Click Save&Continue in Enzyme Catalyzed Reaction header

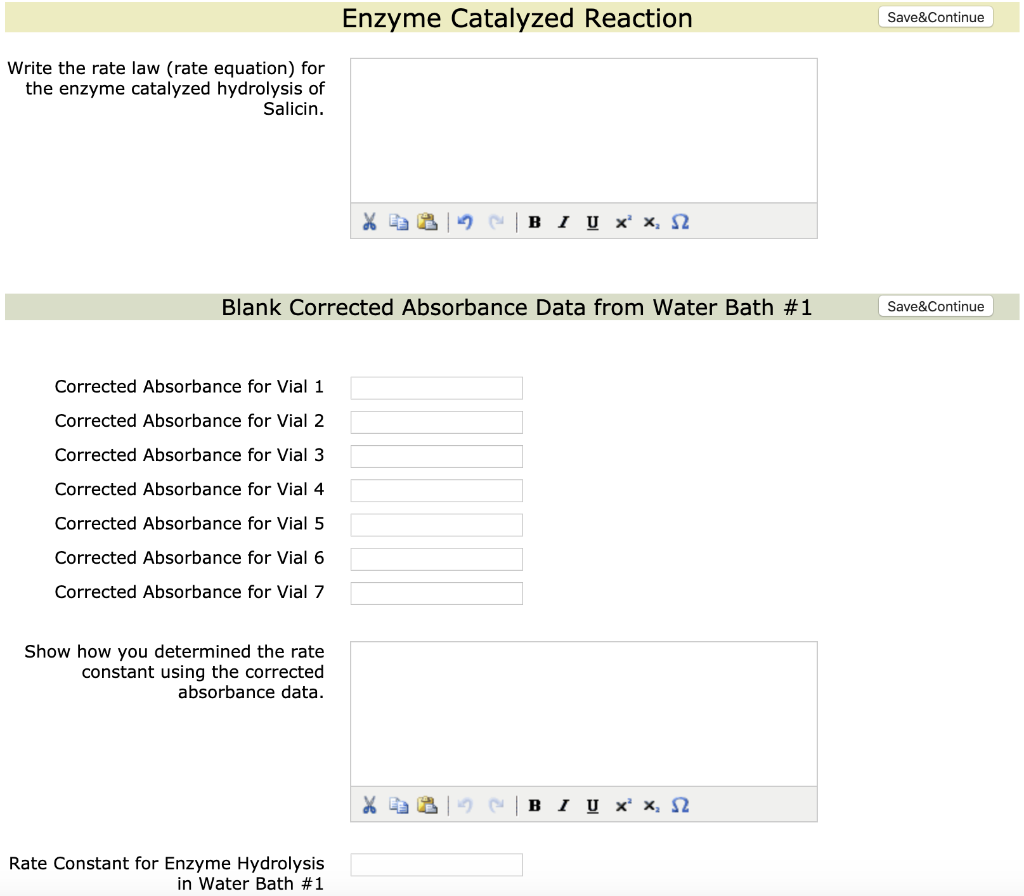coord(935,17)
